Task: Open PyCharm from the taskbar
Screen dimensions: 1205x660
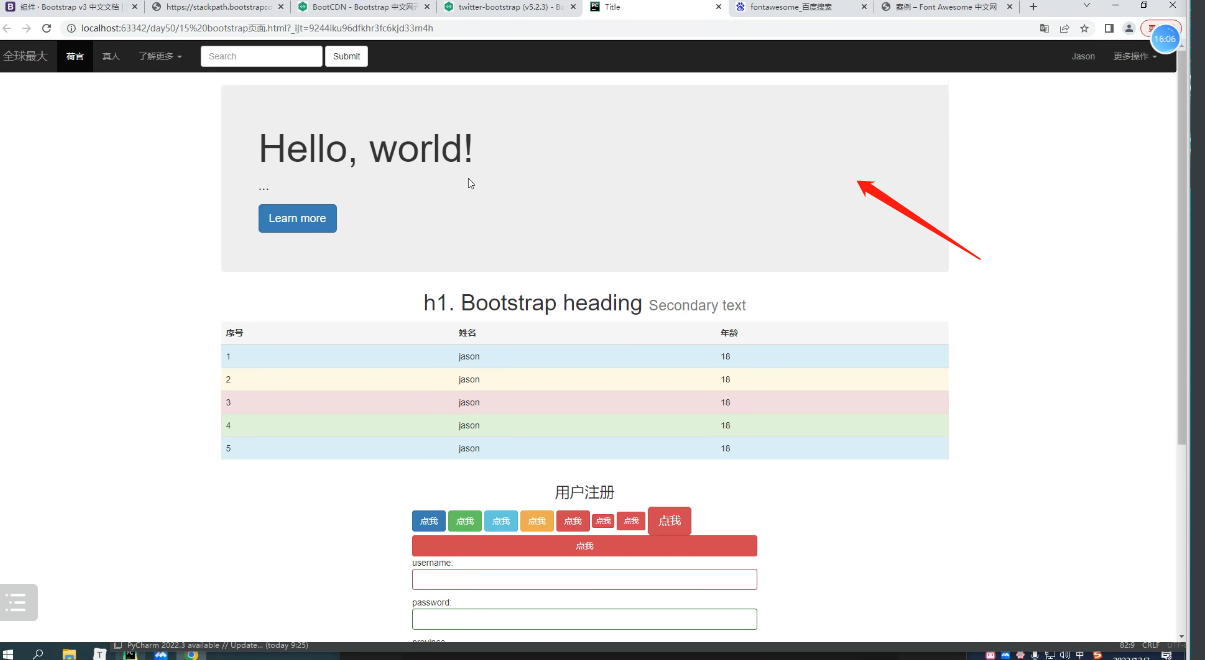Action: tap(130, 655)
